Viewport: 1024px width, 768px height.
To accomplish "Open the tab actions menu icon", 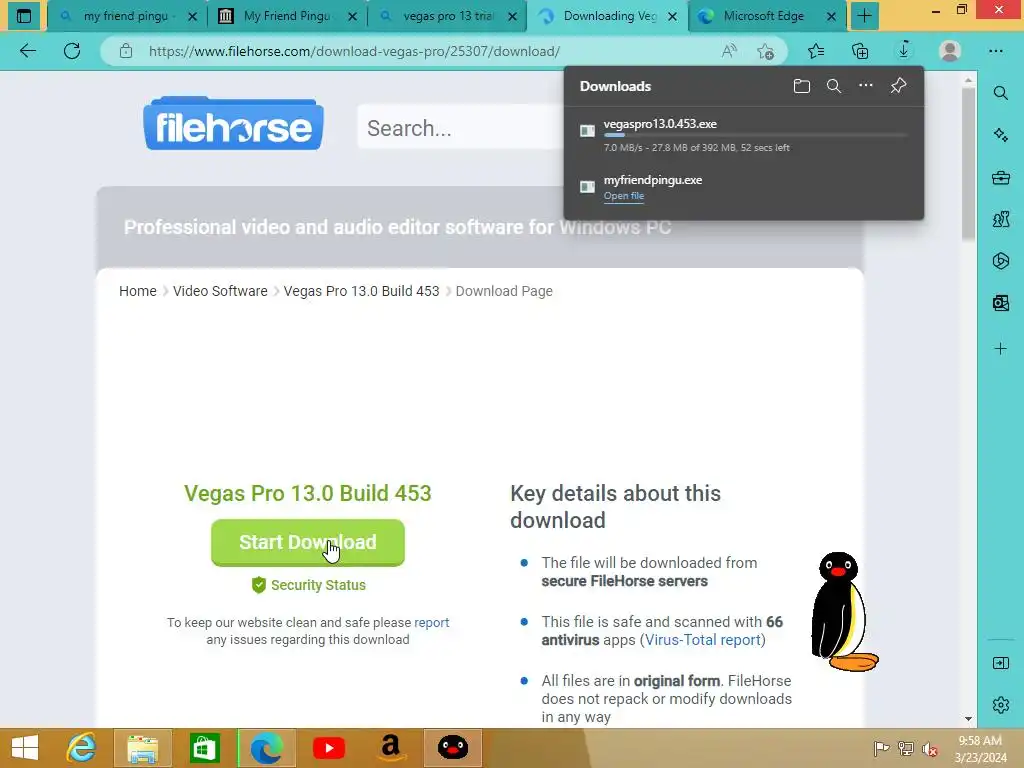I will 24,16.
